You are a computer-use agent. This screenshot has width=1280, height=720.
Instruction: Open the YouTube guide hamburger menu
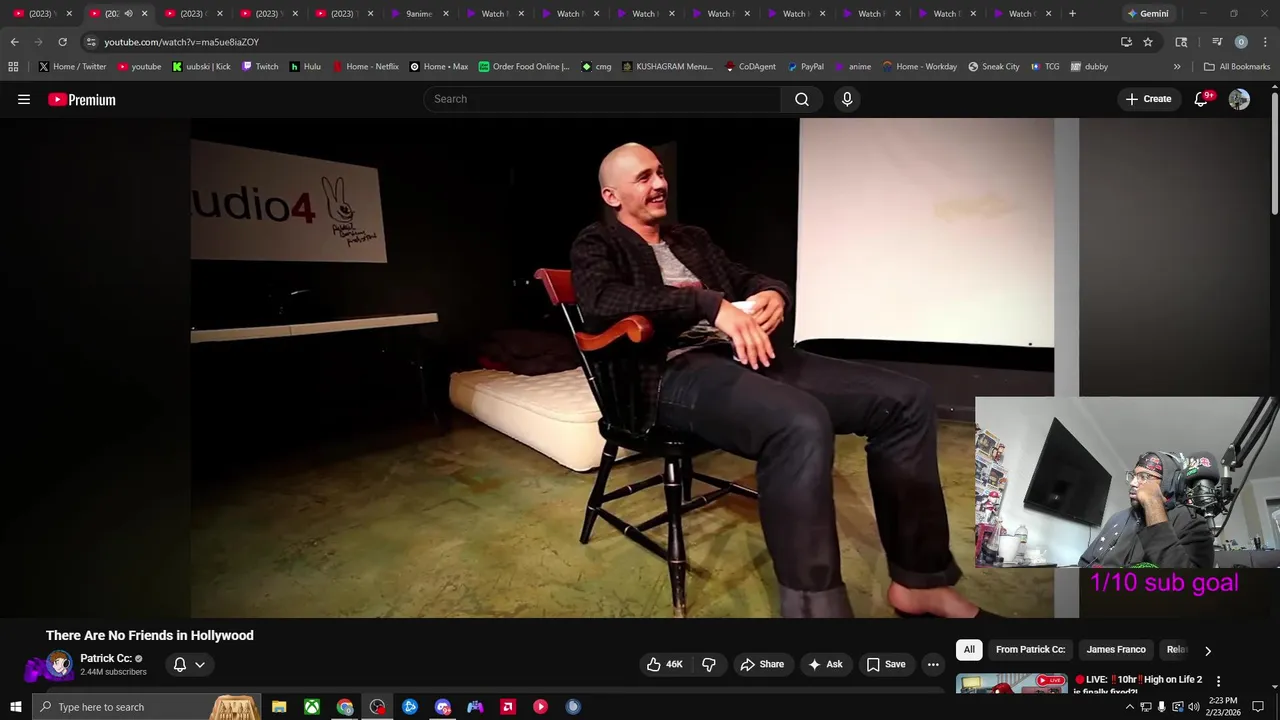coord(24,99)
